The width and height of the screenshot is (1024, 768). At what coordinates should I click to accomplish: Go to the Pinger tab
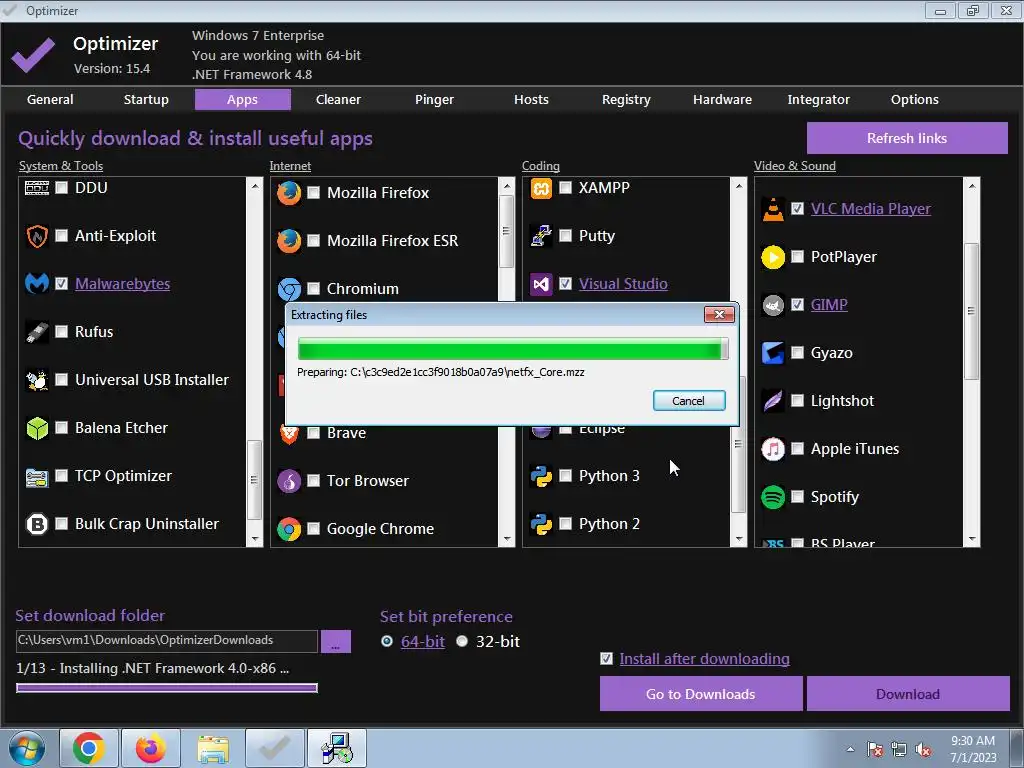pyautogui.click(x=434, y=99)
